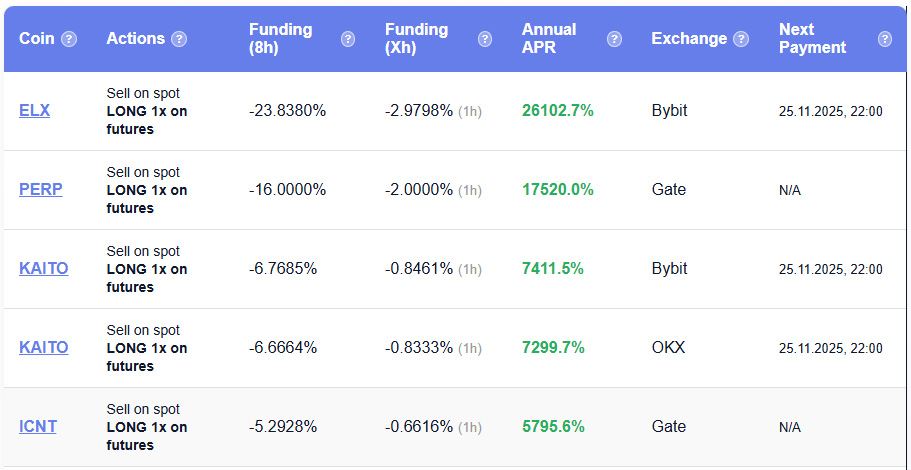Image resolution: width=911 pixels, height=470 pixels.
Task: Open the KAITO link in the OKX row
Action: pos(43,348)
